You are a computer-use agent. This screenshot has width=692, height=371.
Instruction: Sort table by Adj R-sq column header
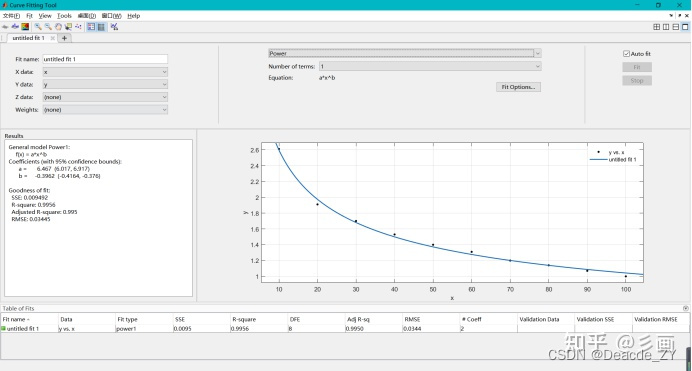373,319
